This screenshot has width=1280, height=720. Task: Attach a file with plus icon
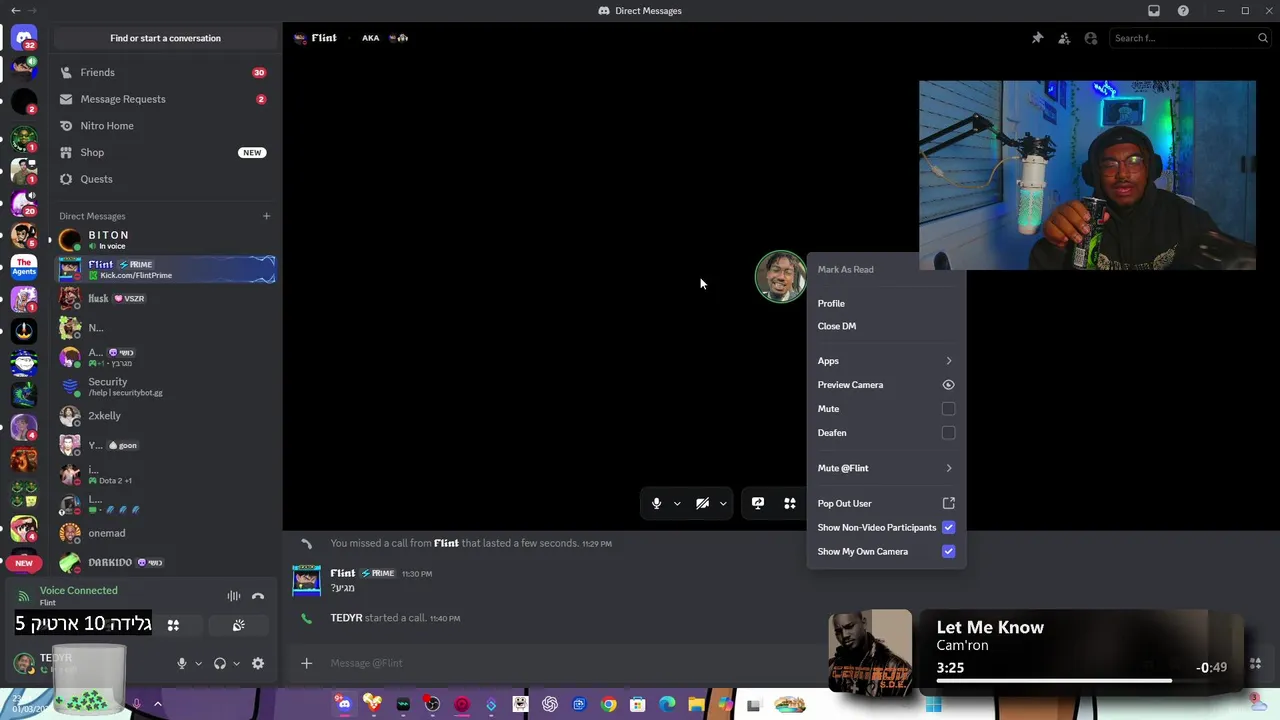click(x=307, y=663)
